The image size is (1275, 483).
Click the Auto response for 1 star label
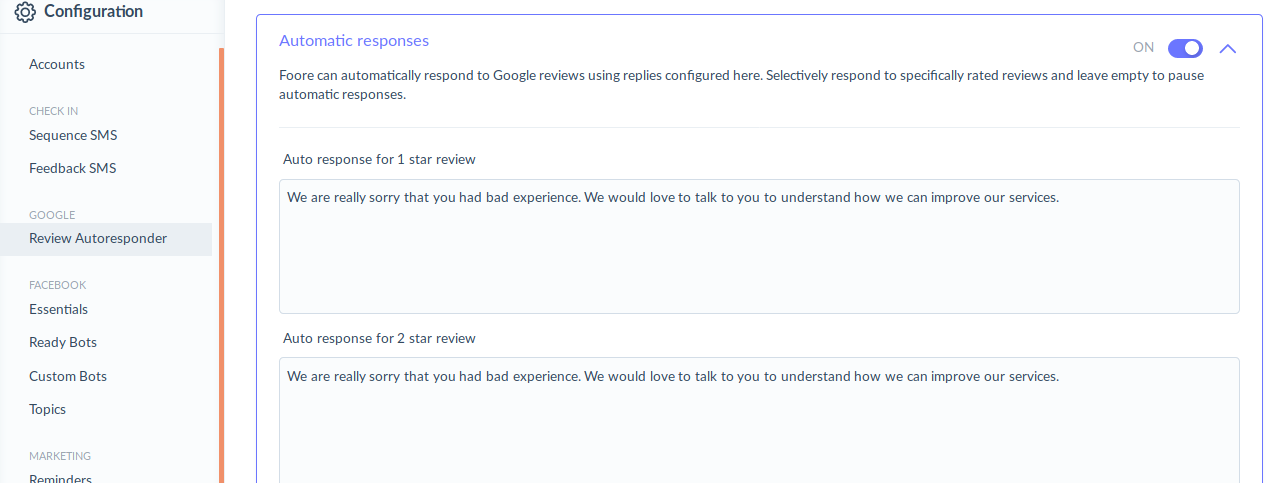(379, 159)
